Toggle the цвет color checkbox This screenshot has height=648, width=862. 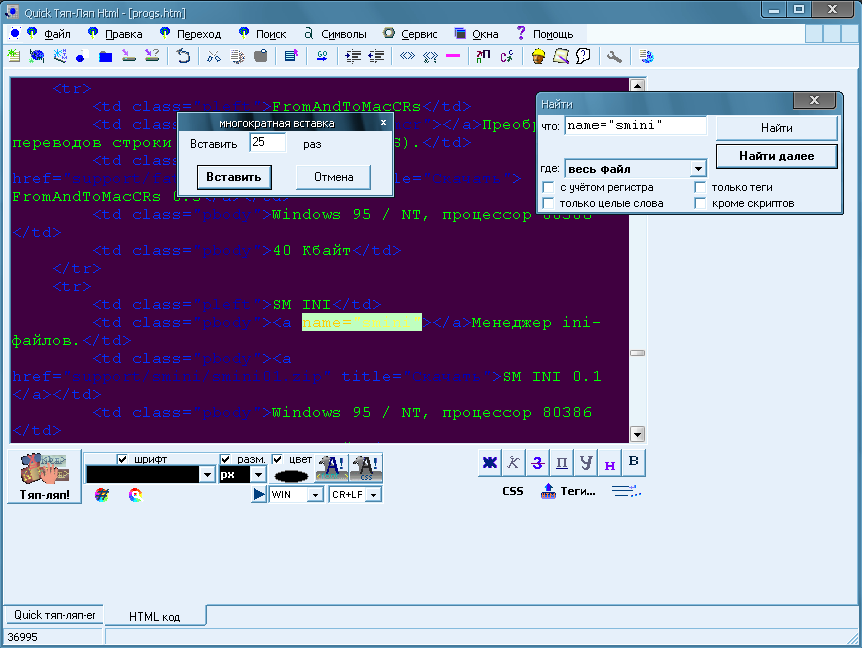(x=277, y=459)
